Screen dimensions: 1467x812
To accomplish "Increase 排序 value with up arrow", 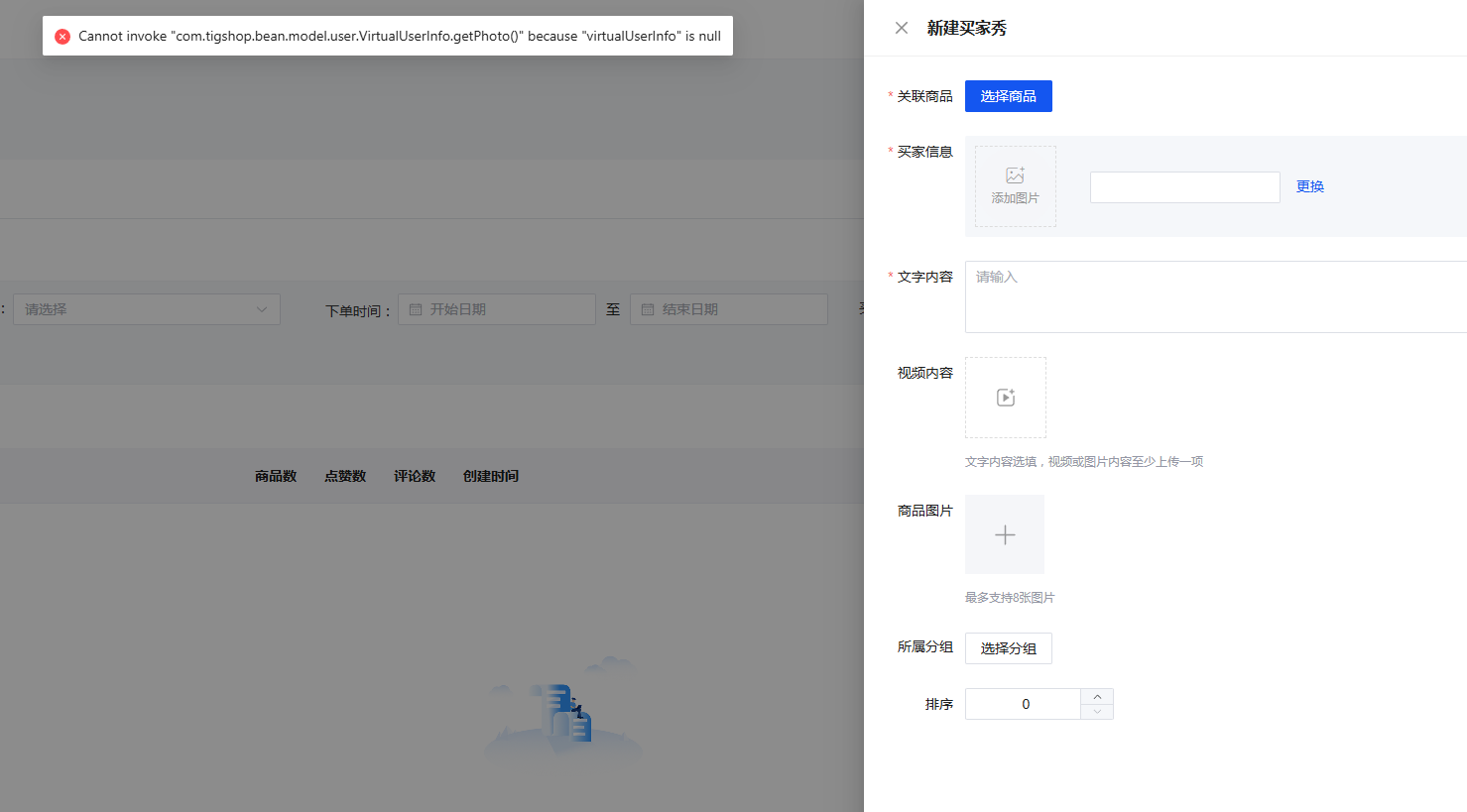I will point(1097,697).
